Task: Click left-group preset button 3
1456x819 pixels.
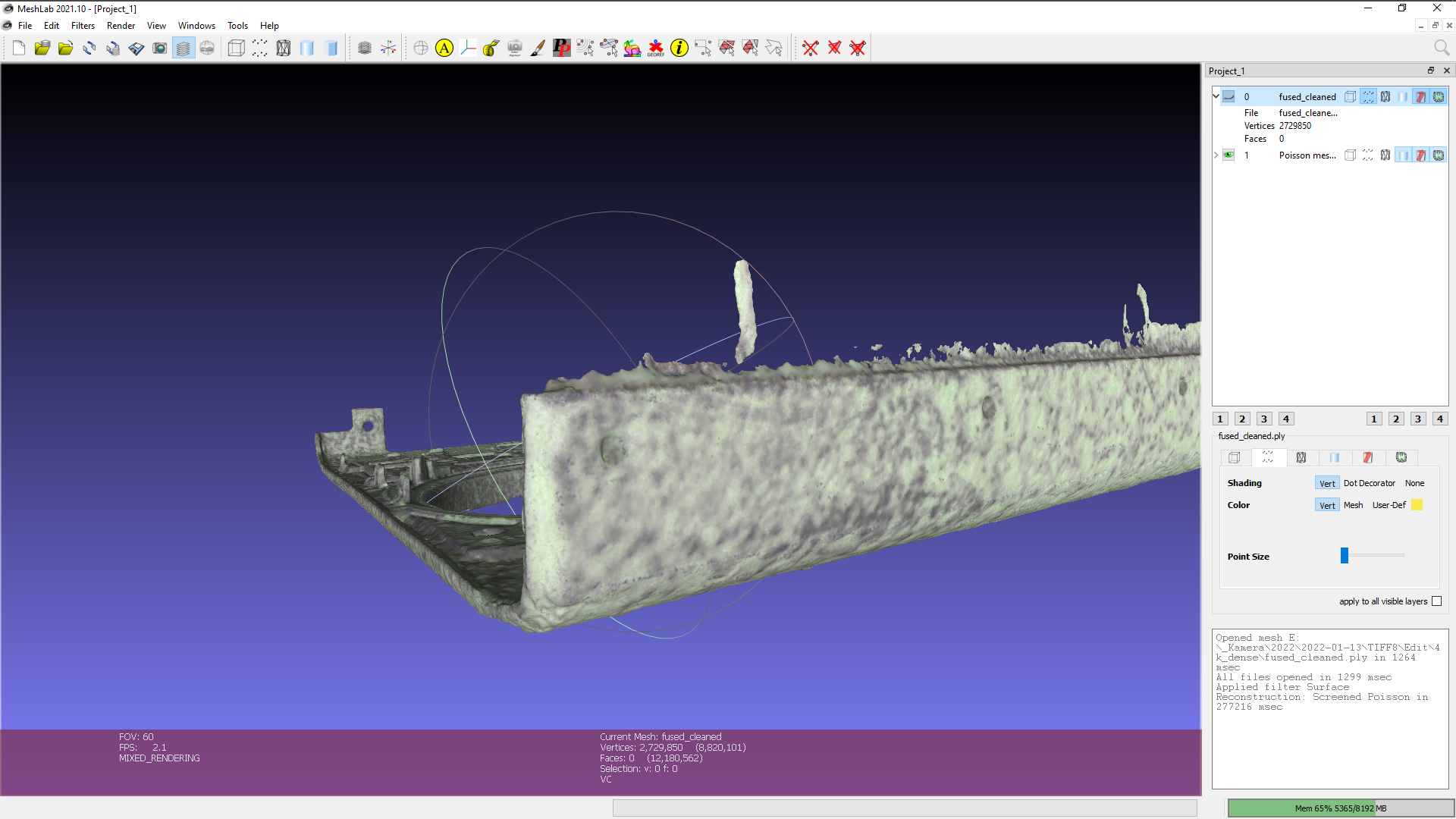Action: (x=1264, y=419)
